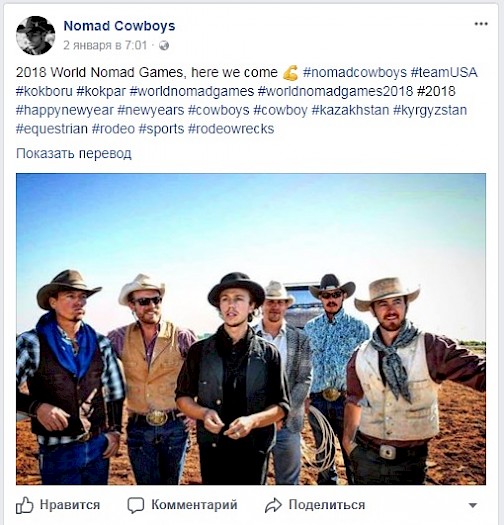
Task: Click the comment speech bubble icon
Action: click(136, 505)
